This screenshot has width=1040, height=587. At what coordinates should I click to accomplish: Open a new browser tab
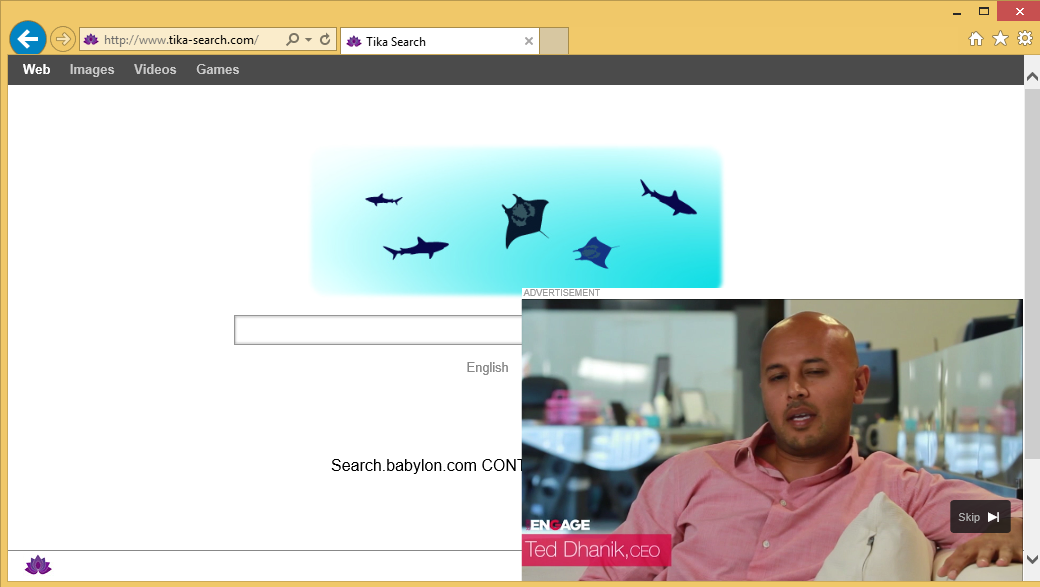(554, 41)
